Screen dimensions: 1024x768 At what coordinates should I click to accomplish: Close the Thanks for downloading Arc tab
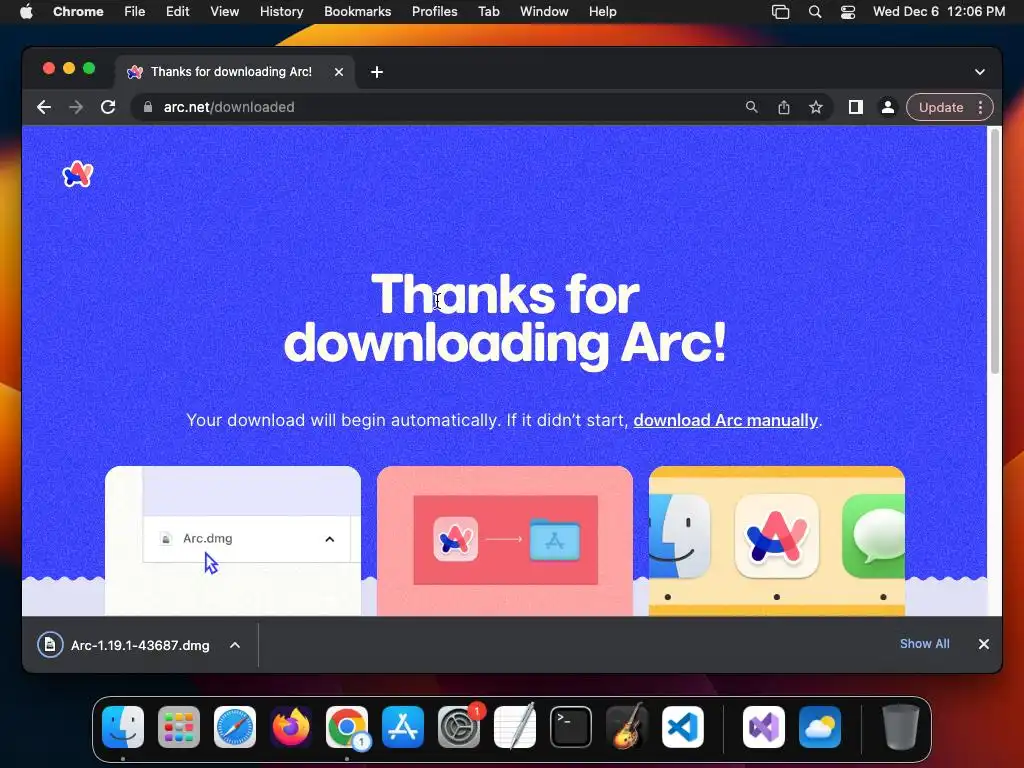coord(339,72)
